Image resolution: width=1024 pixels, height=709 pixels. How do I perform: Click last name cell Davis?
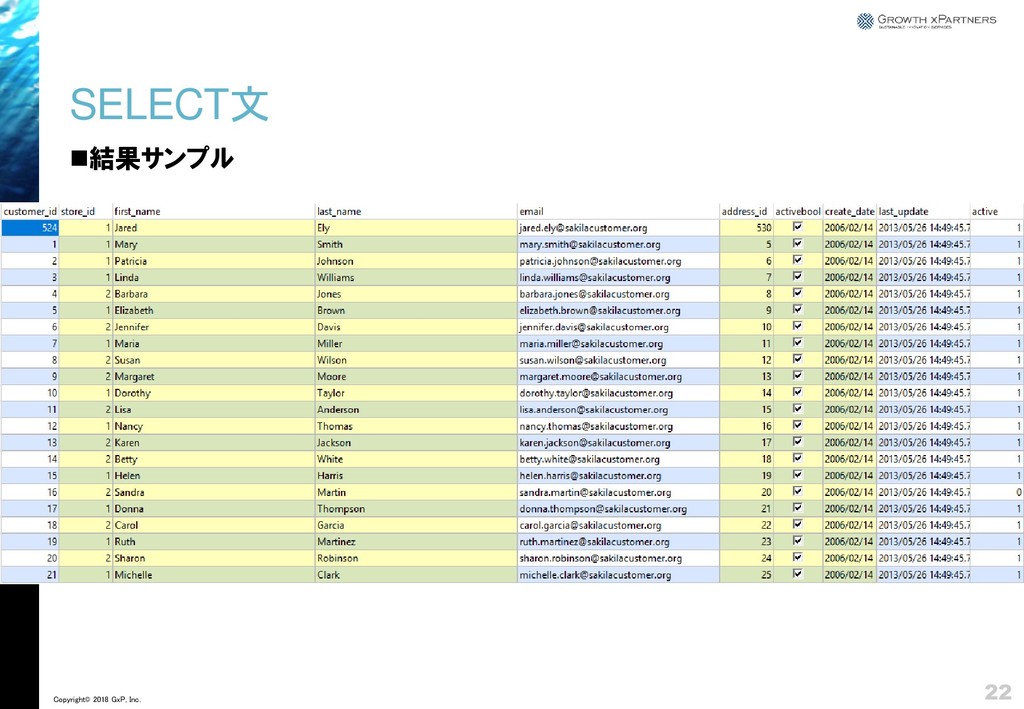click(416, 327)
